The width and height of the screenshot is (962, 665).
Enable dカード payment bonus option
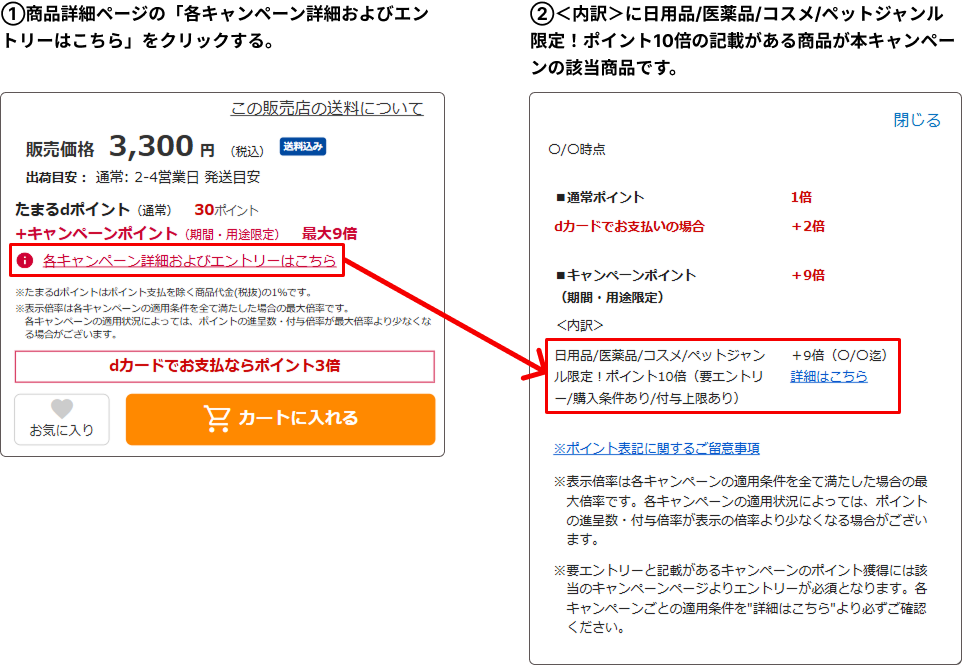point(225,367)
